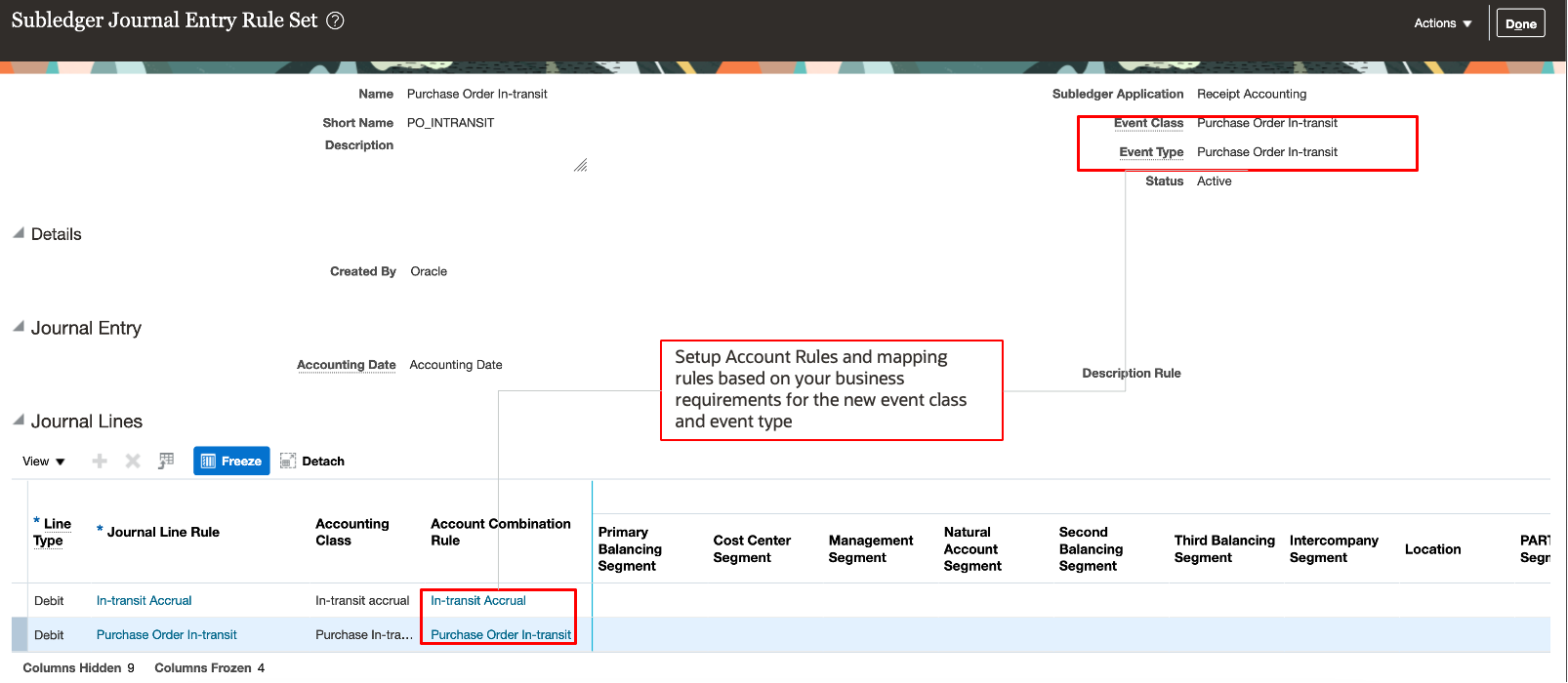Viewport: 1568px width, 683px height.
Task: Click the PO_INTRANSIT short name value
Action: tap(450, 123)
